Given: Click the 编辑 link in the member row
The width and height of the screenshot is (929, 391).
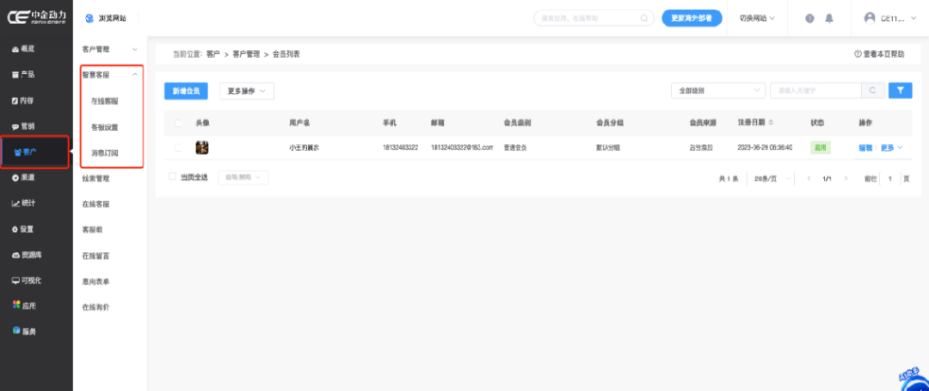Looking at the screenshot, I should click(x=866, y=148).
